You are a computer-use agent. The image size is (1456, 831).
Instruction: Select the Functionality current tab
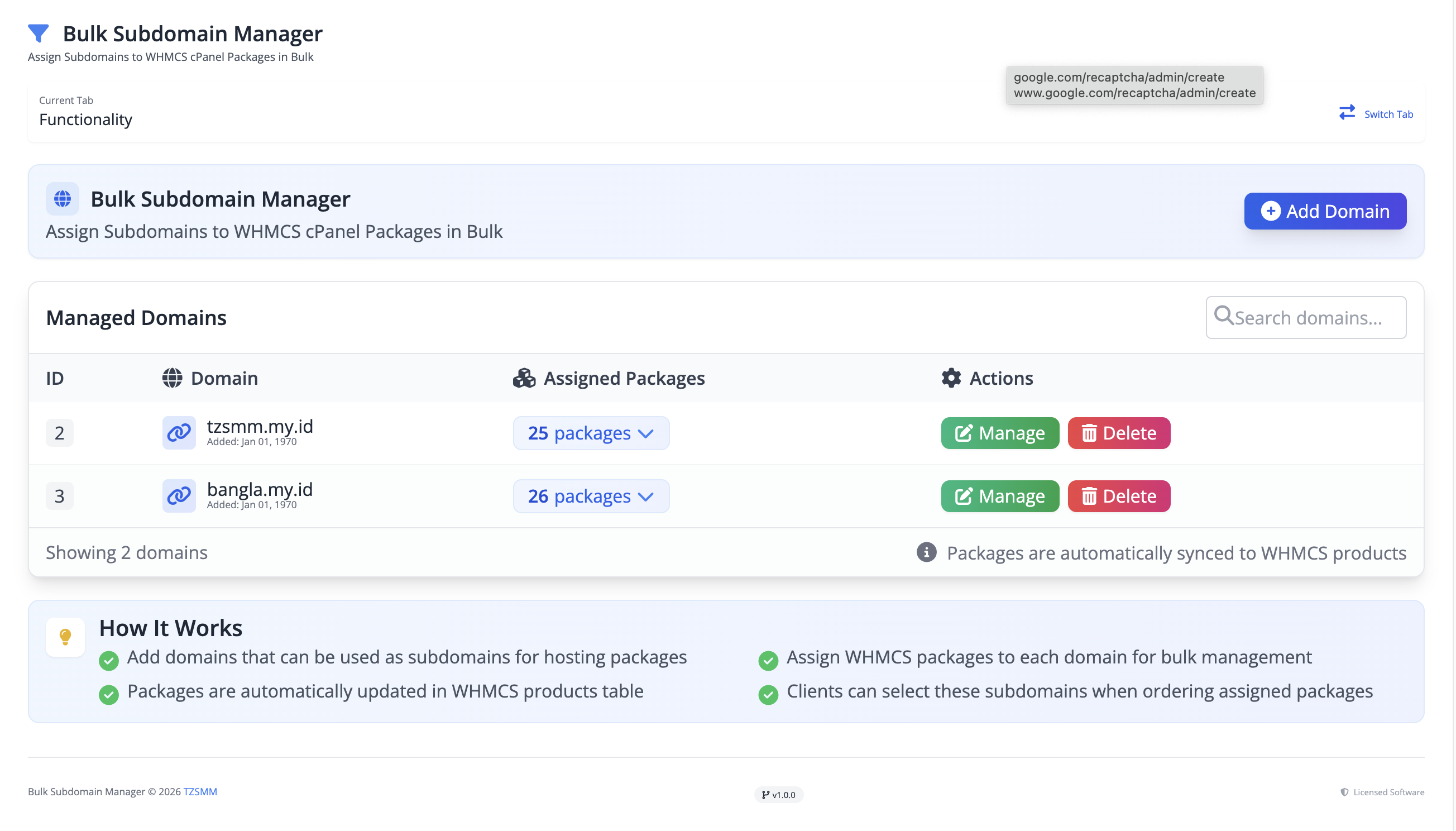coord(85,120)
